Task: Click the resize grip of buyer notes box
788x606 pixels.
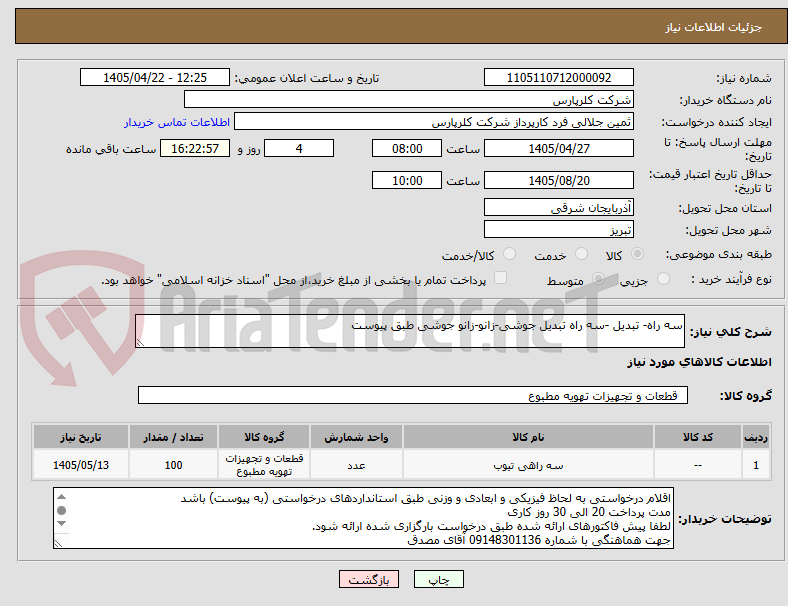Action: 58,543
